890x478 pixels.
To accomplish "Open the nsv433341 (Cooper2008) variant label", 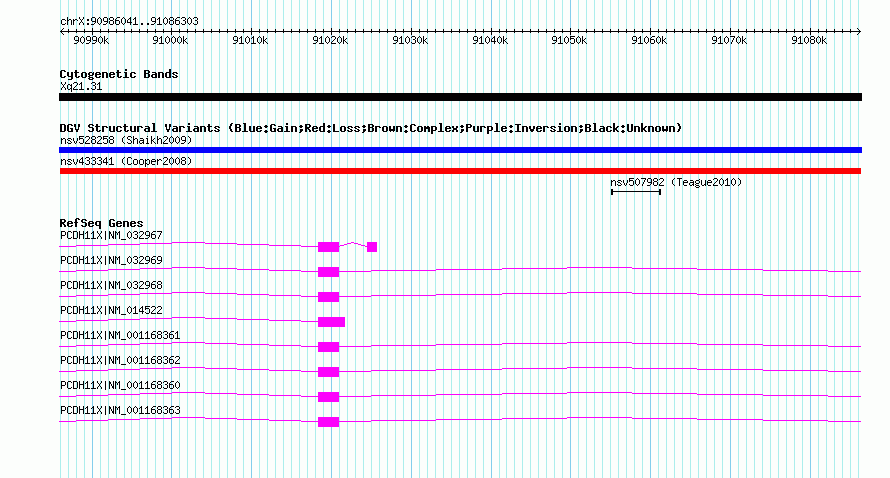I will point(126,161).
